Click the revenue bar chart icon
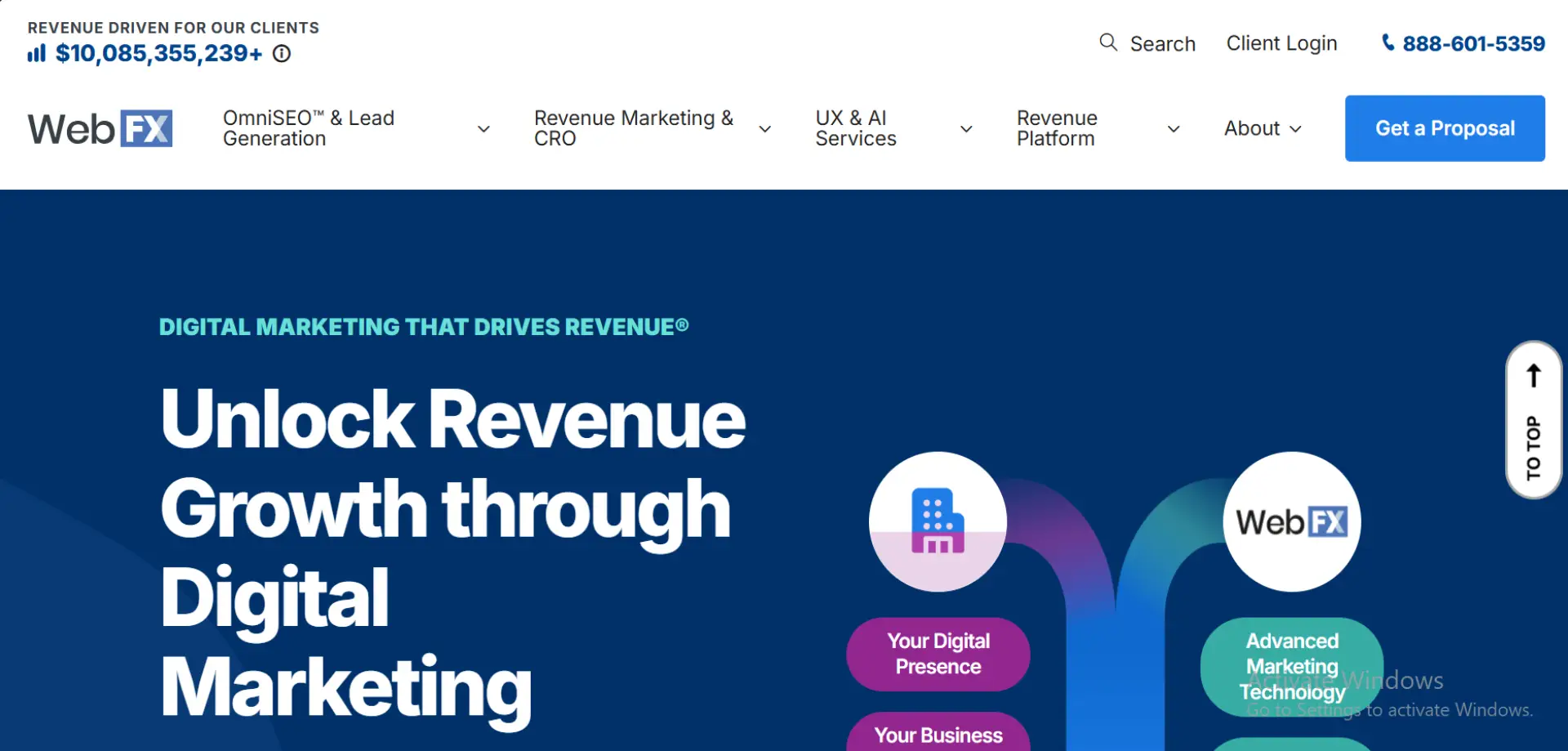Screen dimensions: 1568x751 click(37, 54)
